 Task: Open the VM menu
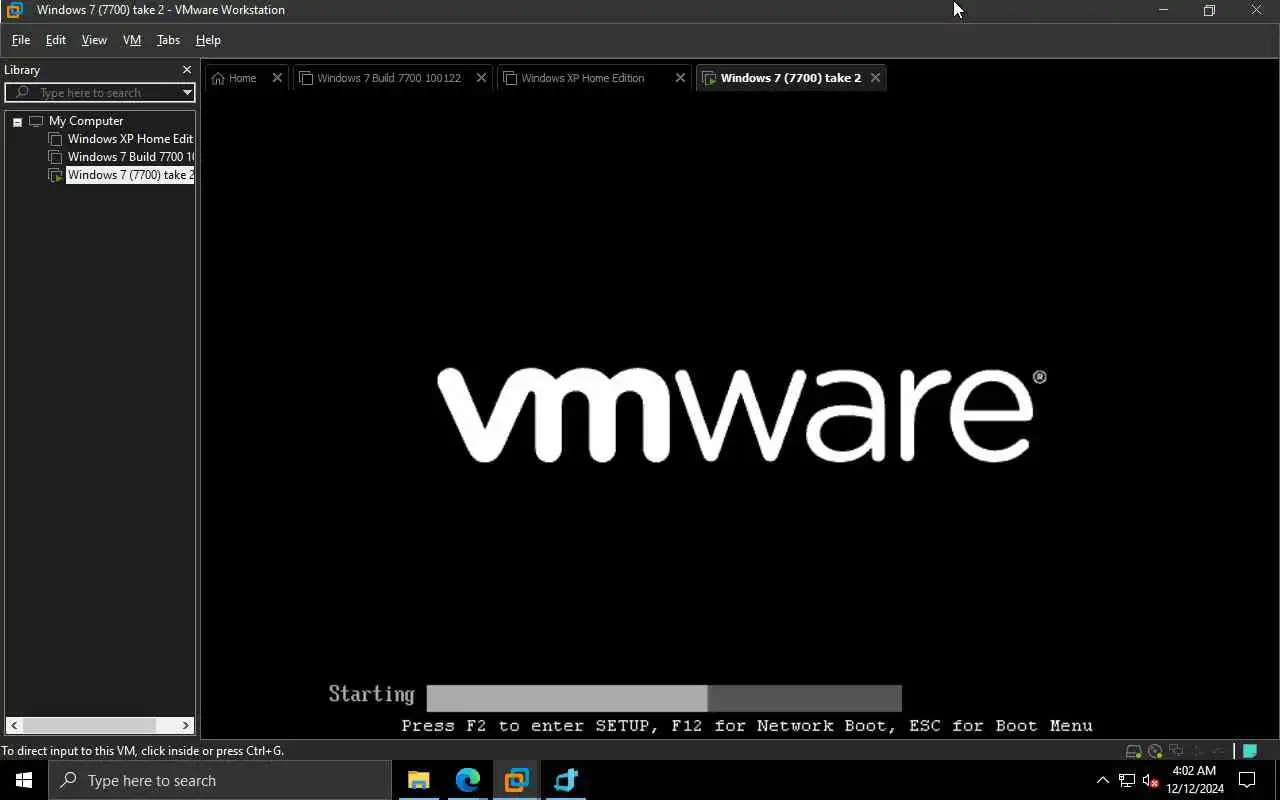pos(132,40)
